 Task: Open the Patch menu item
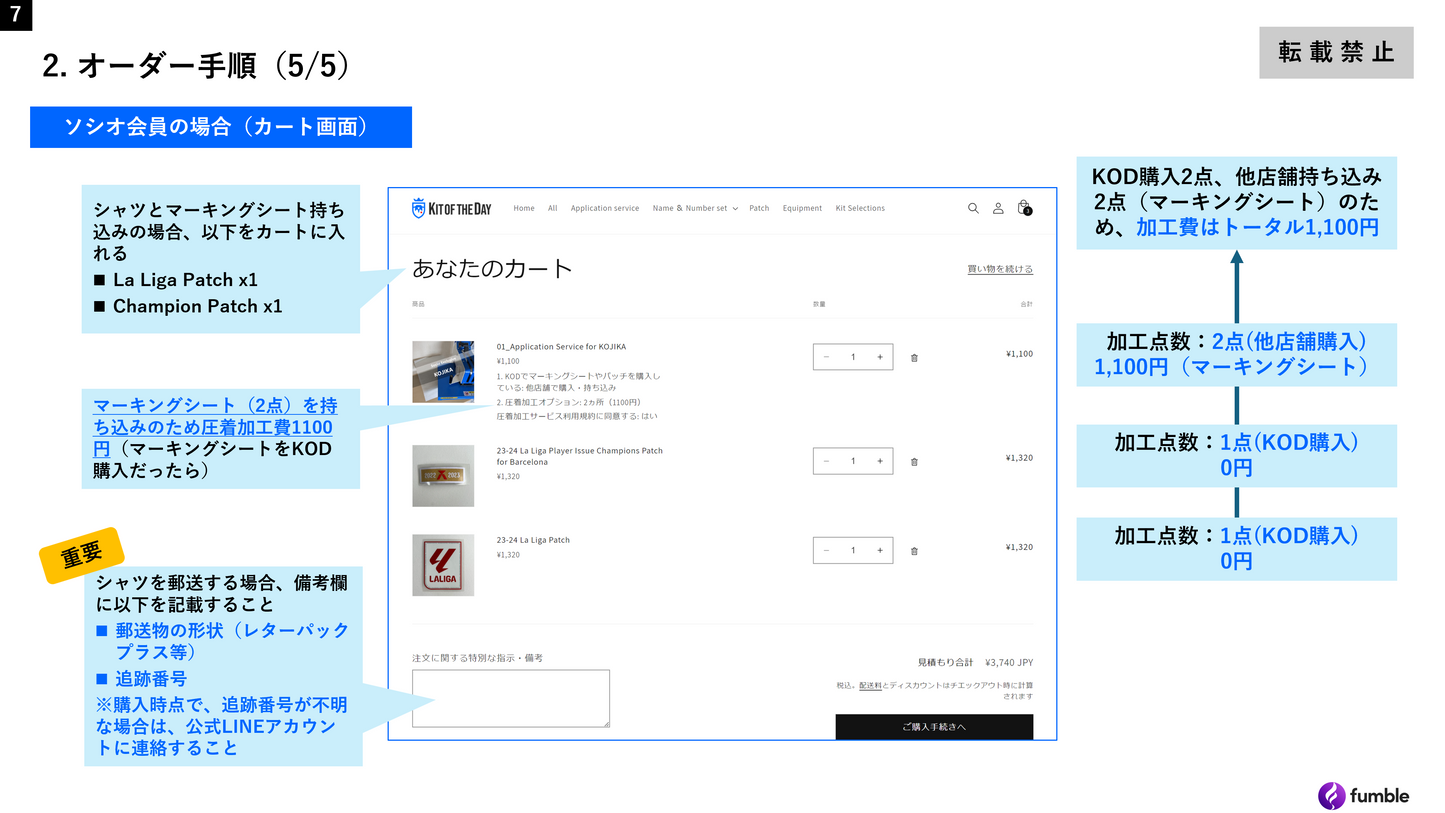tap(759, 208)
